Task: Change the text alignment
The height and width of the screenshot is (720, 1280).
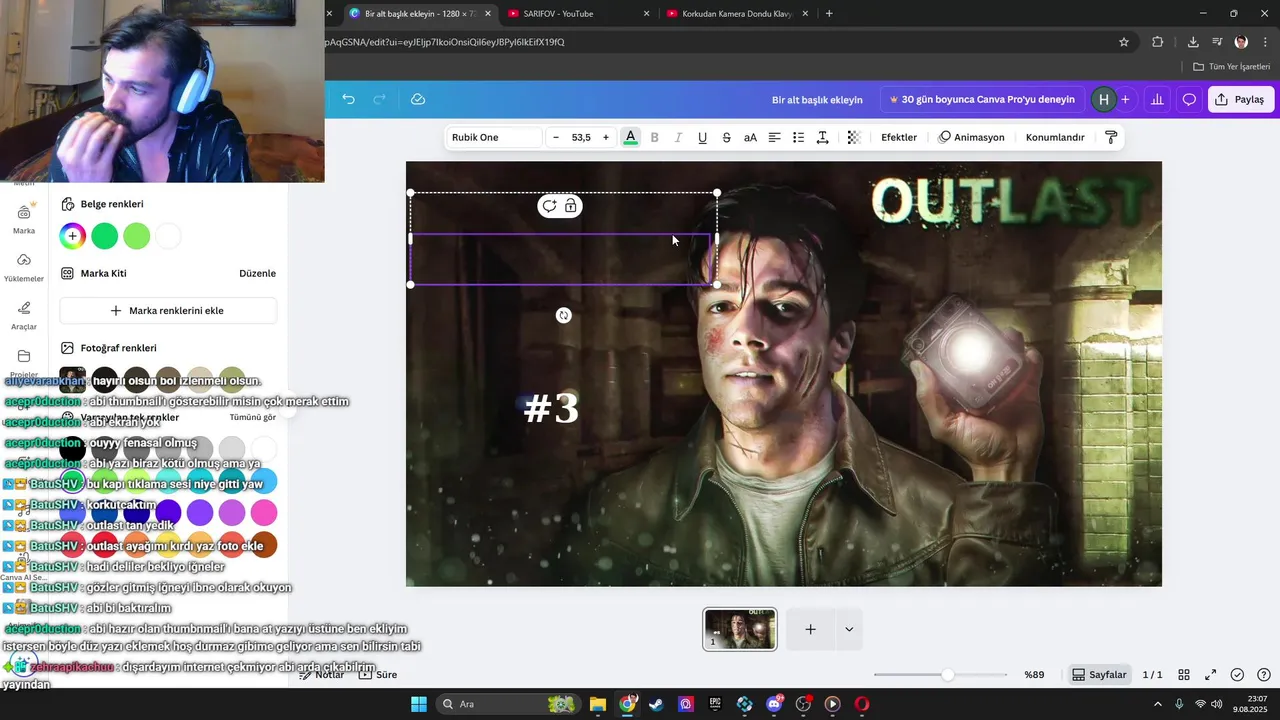Action: tap(774, 137)
